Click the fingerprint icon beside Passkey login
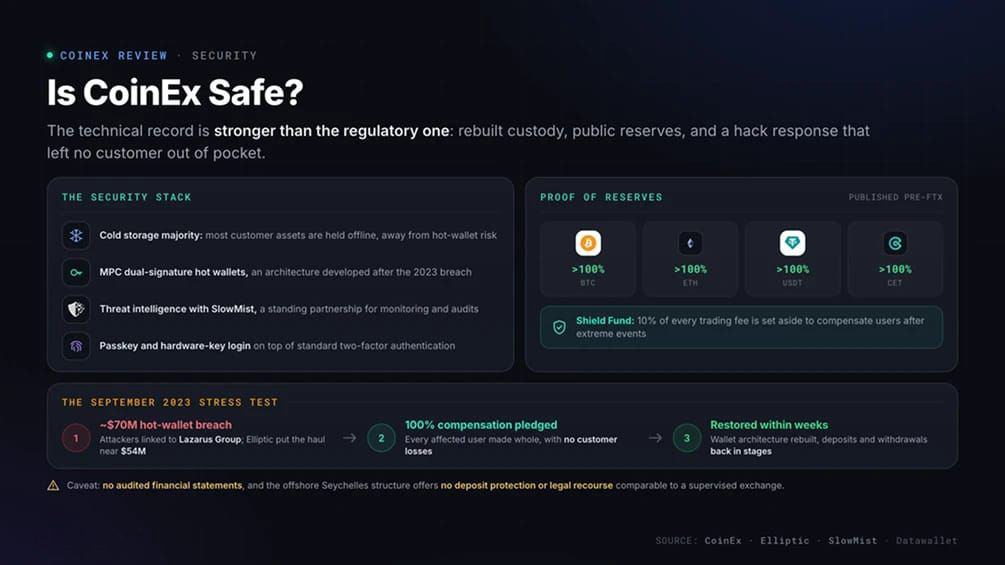 [x=76, y=346]
